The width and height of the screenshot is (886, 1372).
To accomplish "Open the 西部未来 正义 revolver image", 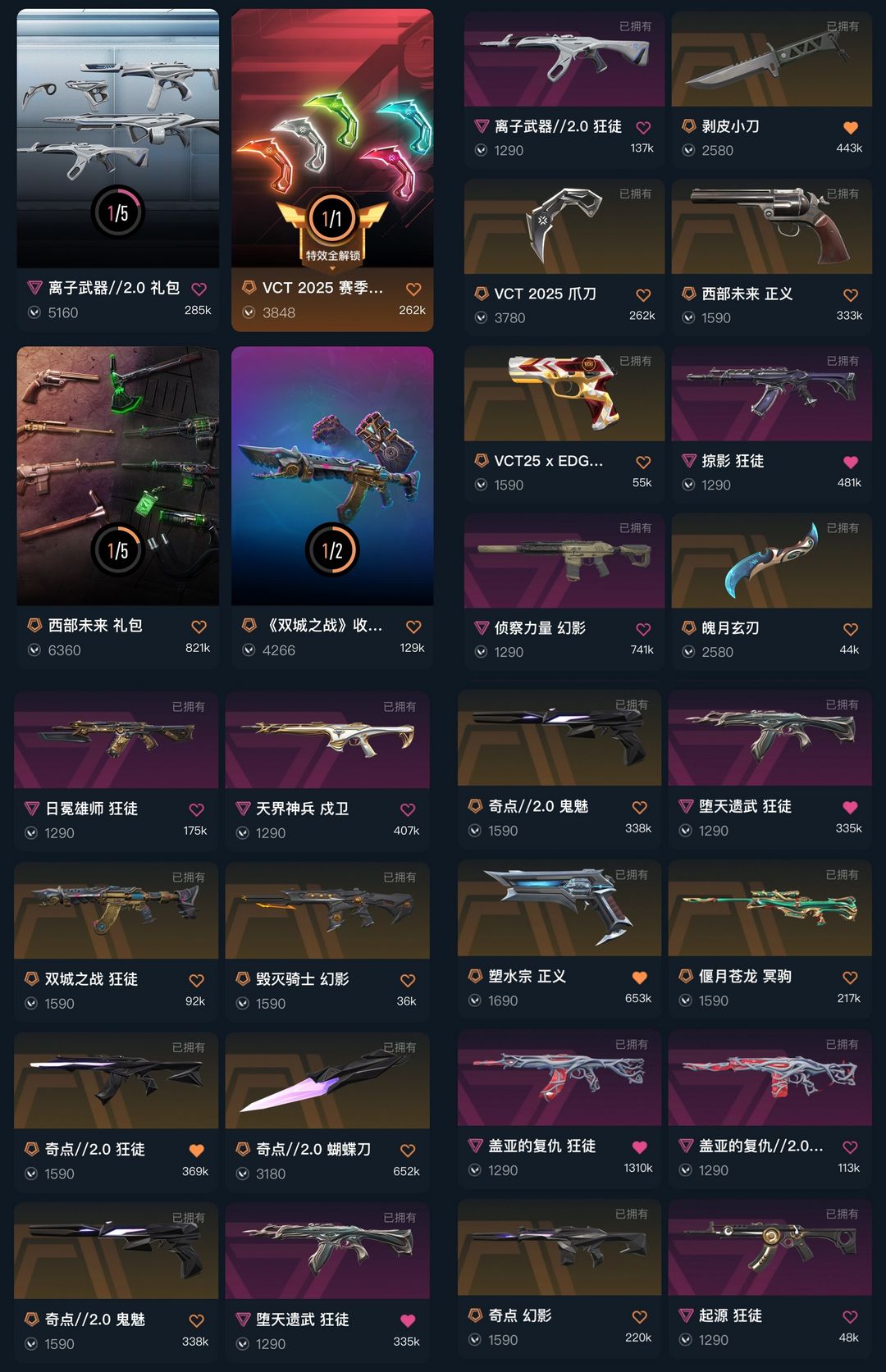I will [x=771, y=227].
